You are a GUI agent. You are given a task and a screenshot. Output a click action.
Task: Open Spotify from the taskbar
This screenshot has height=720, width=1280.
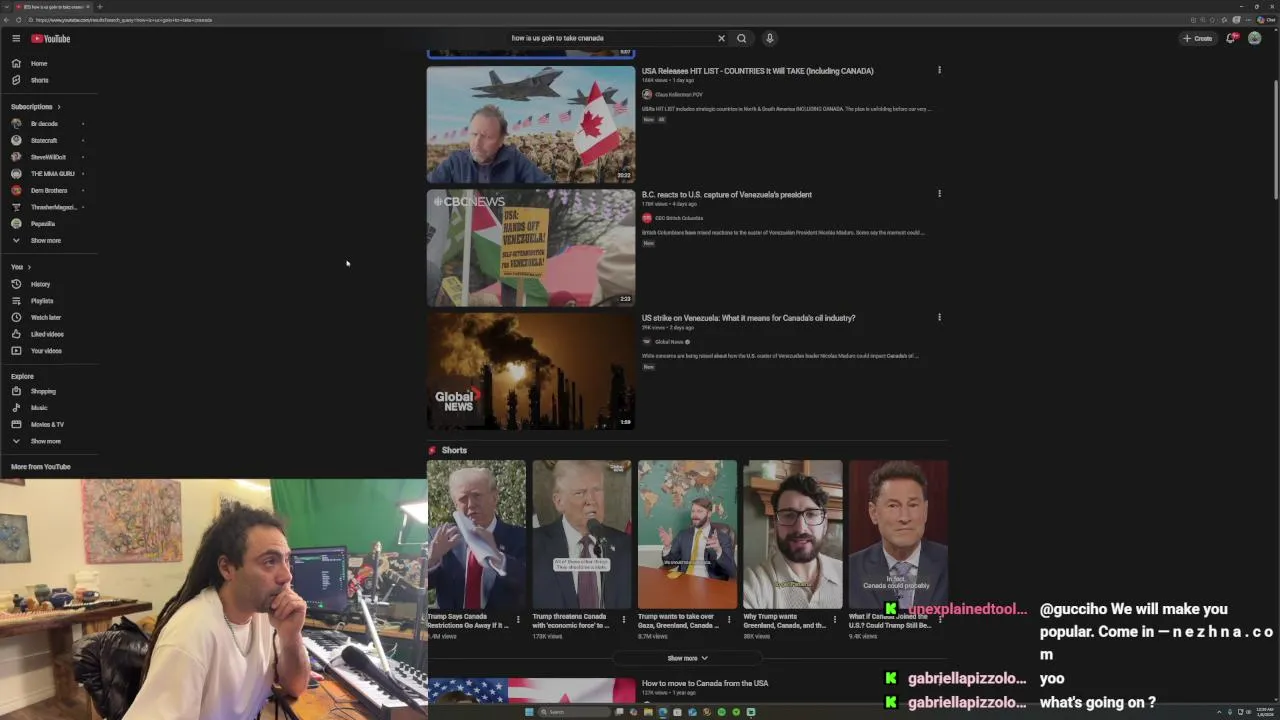(722, 712)
